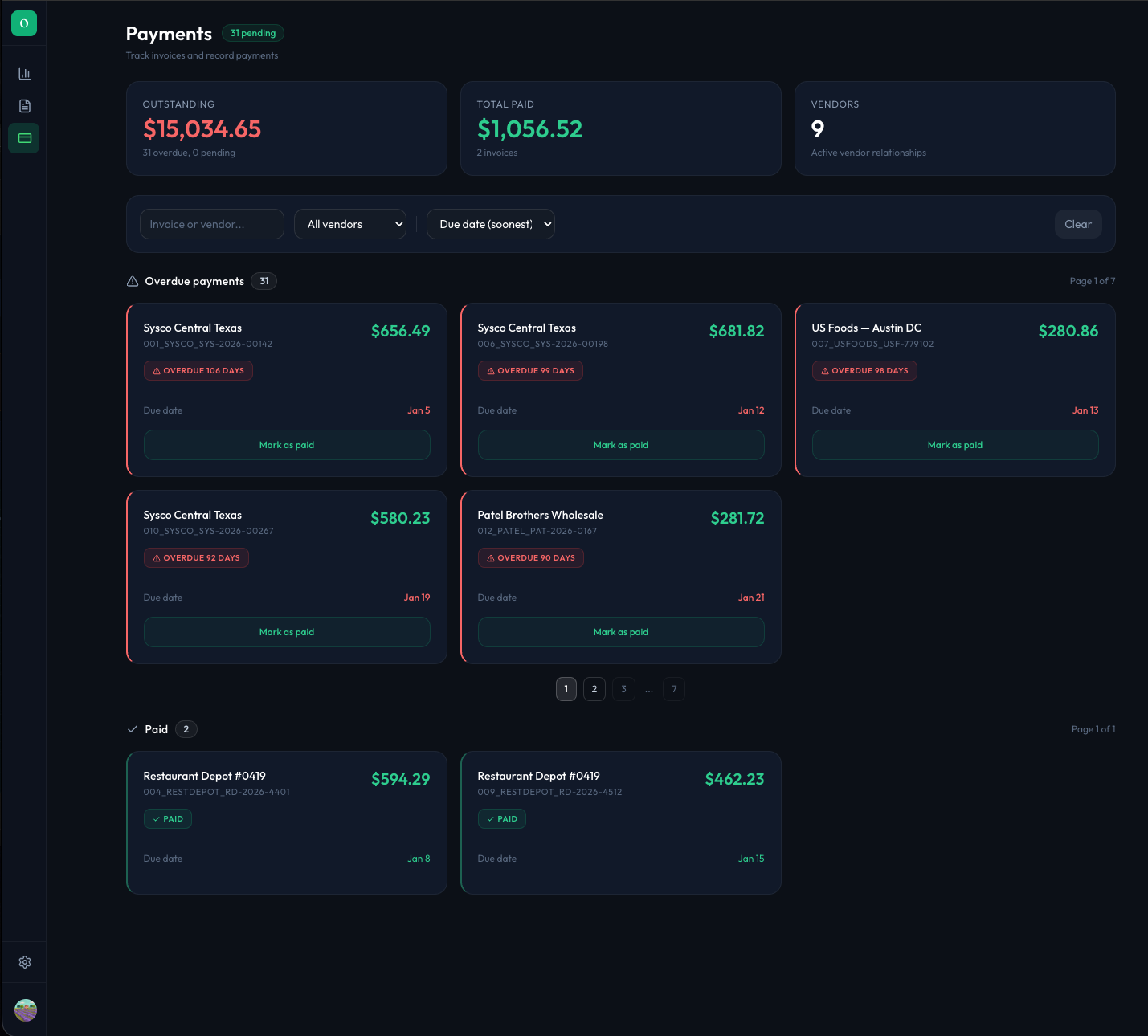
Task: Click invoice ID 004_RESTDEPOT_RD-2026-4401
Action: point(217,792)
